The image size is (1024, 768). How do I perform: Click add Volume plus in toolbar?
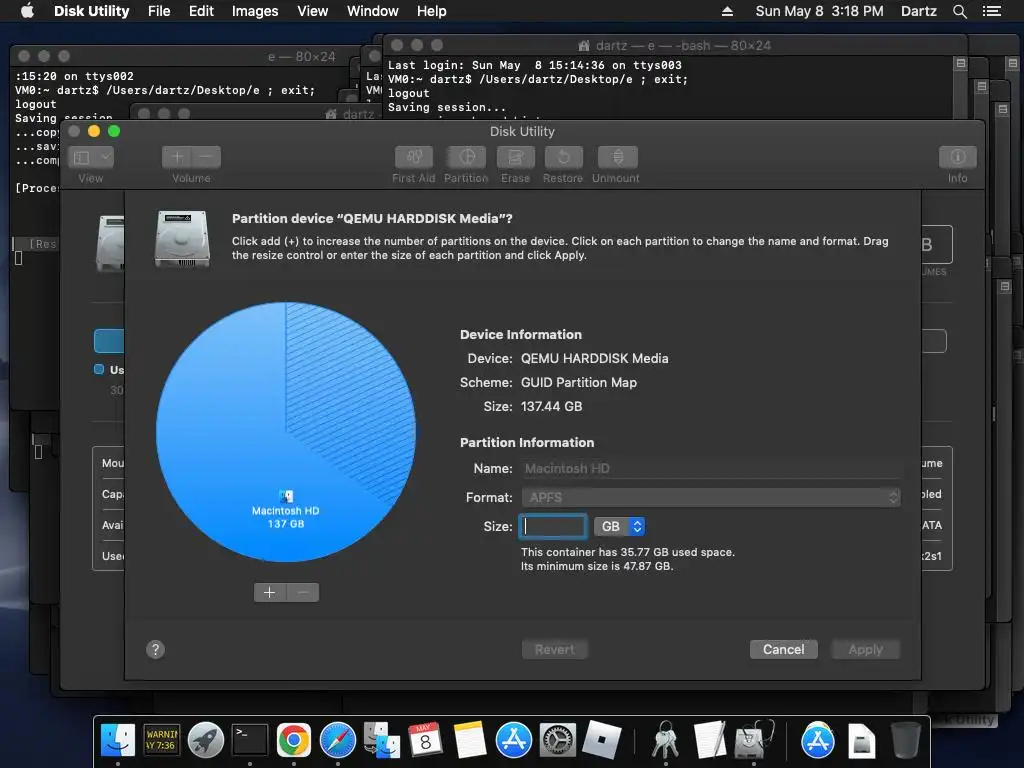tap(176, 157)
